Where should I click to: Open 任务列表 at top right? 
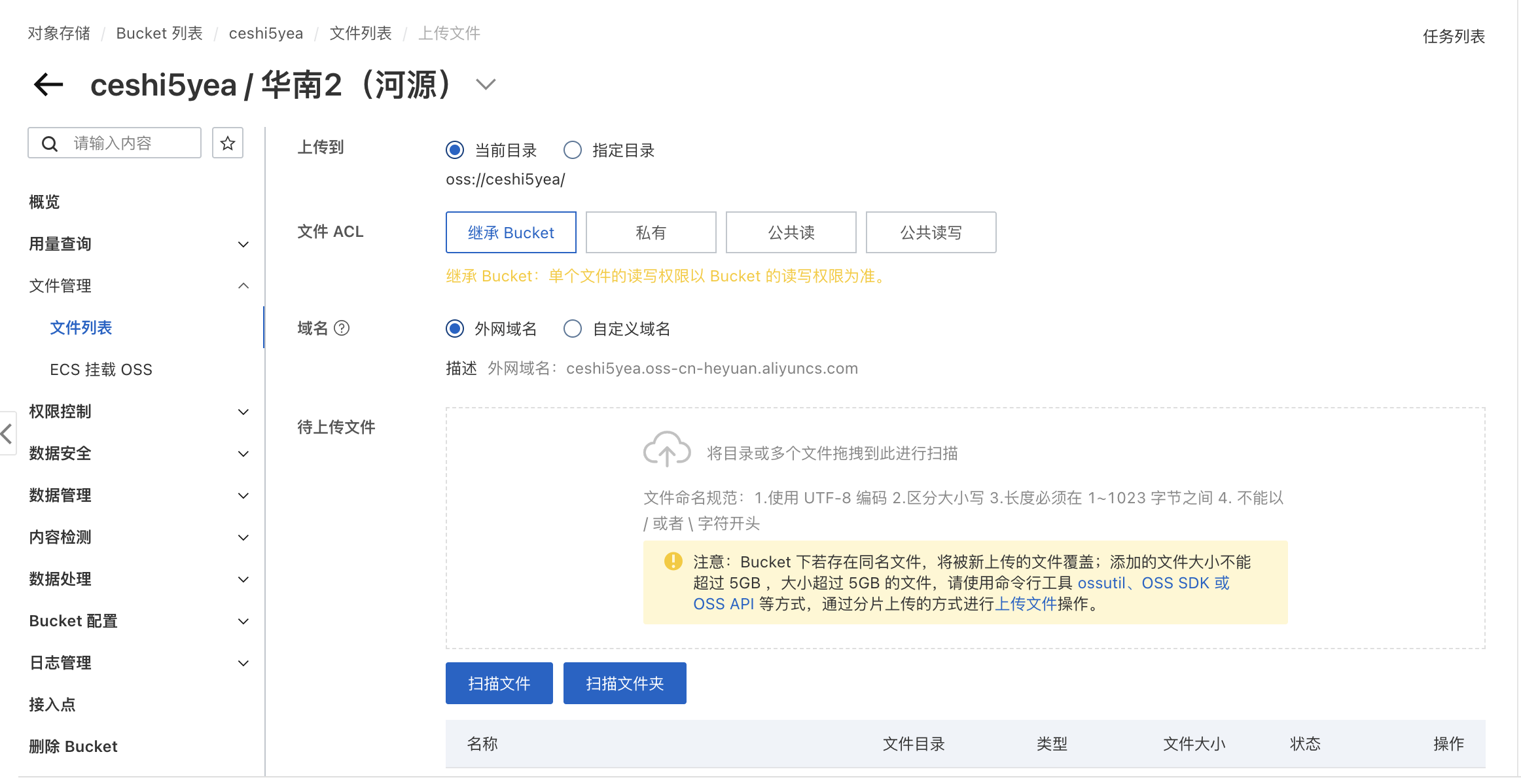pyautogui.click(x=1453, y=36)
